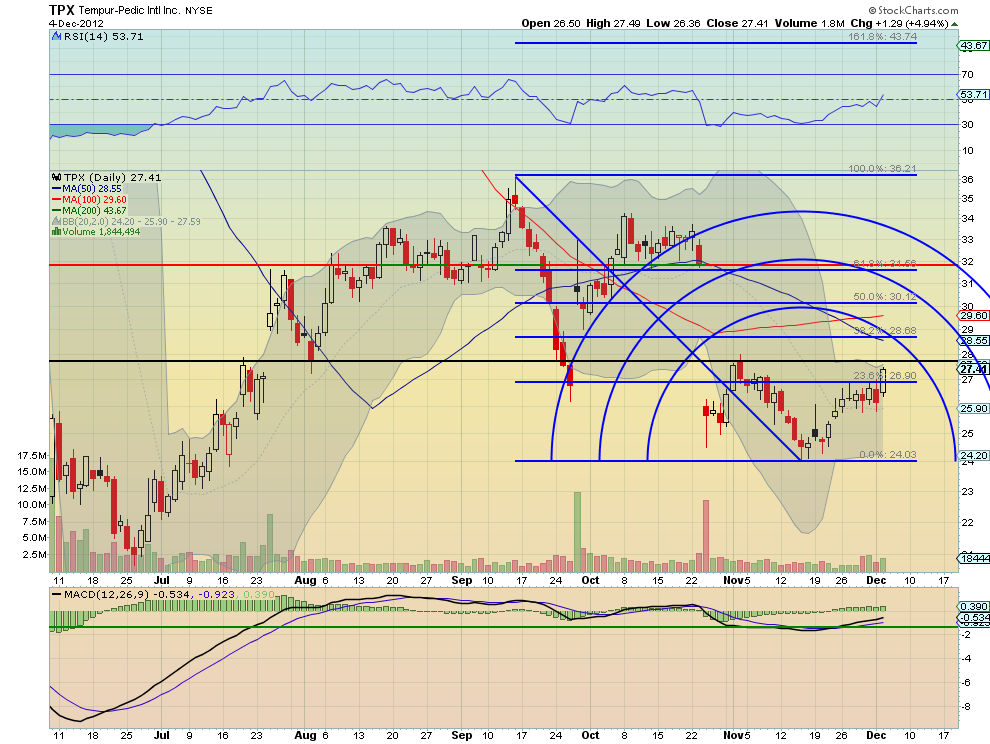This screenshot has width=990, height=744.
Task: Click the TPX (Daily) 27.41 legend title
Action: click(112, 177)
